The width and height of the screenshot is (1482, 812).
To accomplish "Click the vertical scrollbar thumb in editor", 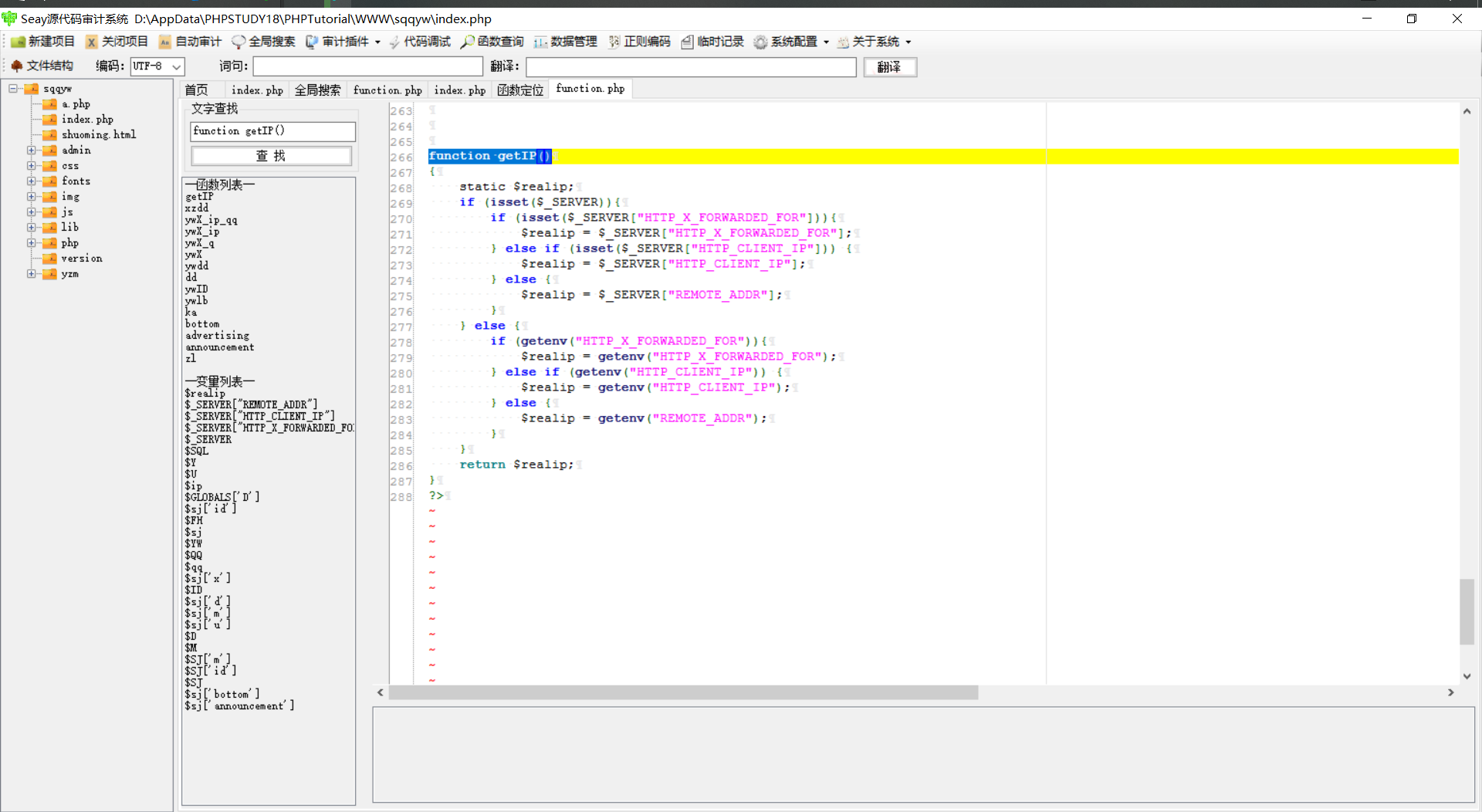I will pyautogui.click(x=1467, y=611).
